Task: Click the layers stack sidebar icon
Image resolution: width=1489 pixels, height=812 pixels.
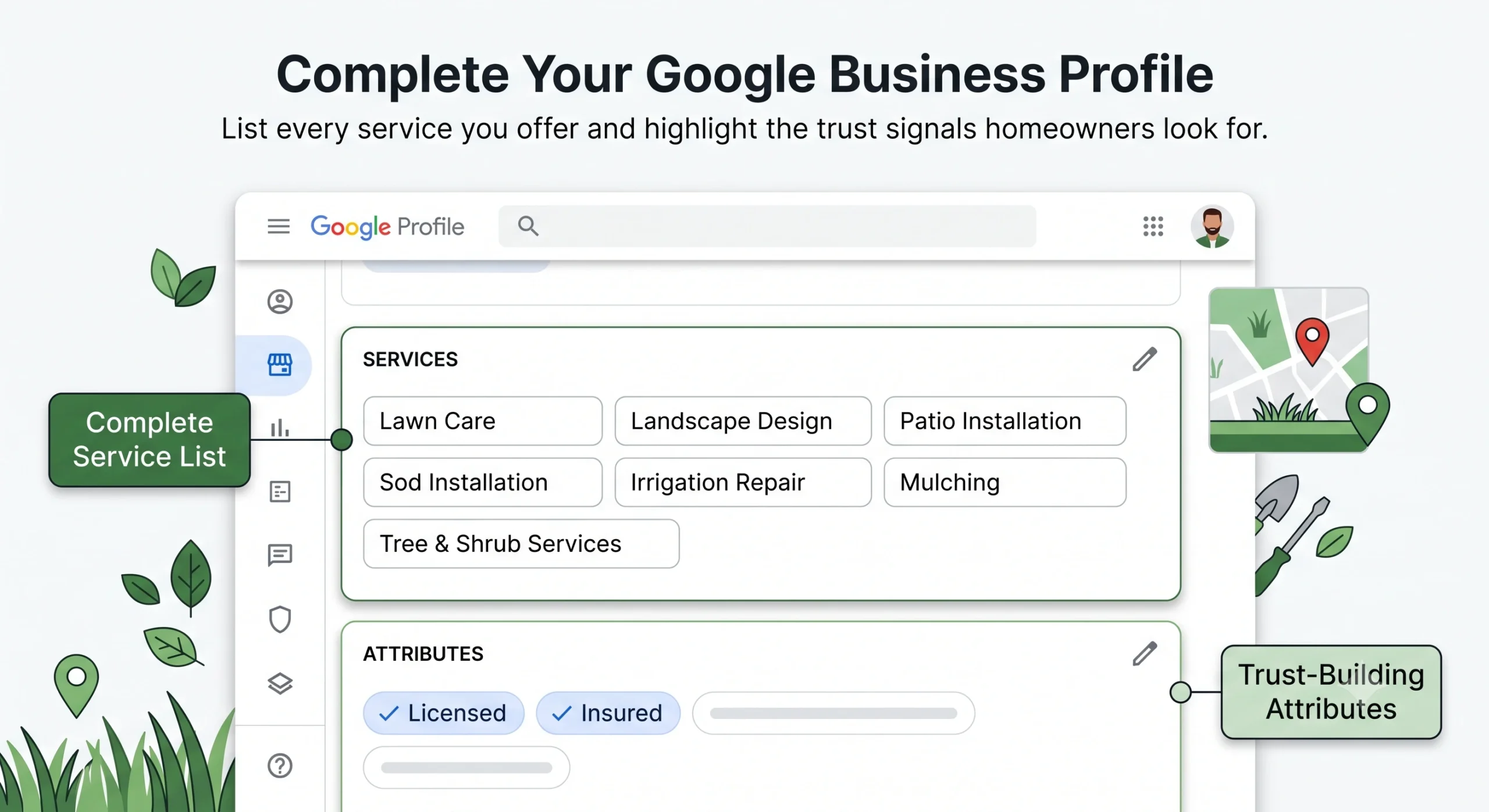Action: [x=280, y=683]
